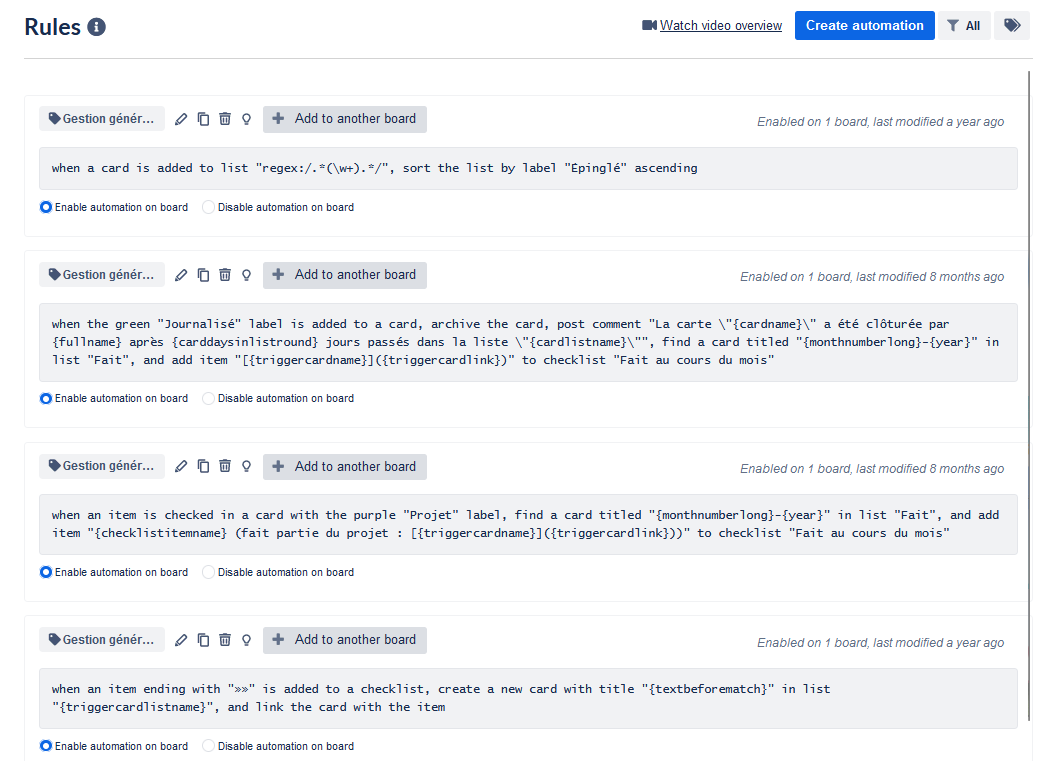1051x765 pixels.
Task: Duplicate the "Journalisé" label rule
Action: (203, 275)
